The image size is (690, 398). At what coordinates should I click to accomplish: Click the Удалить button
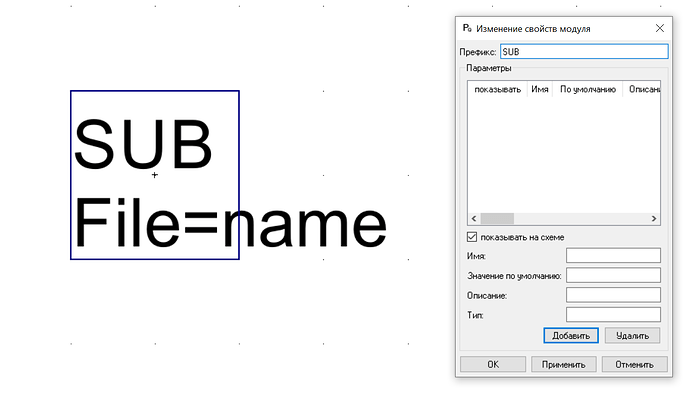632,335
